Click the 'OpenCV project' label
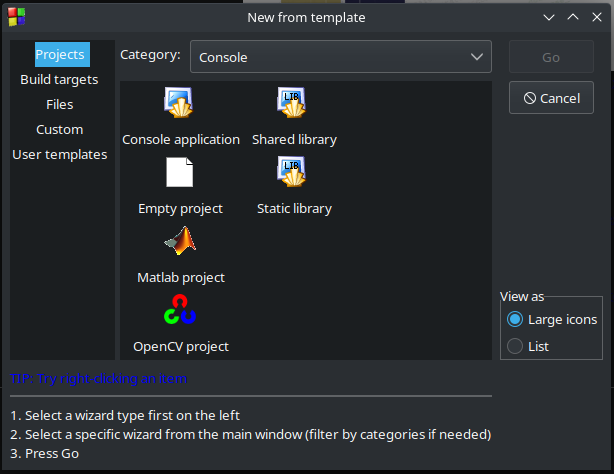The height and width of the screenshot is (474, 614). (x=181, y=346)
